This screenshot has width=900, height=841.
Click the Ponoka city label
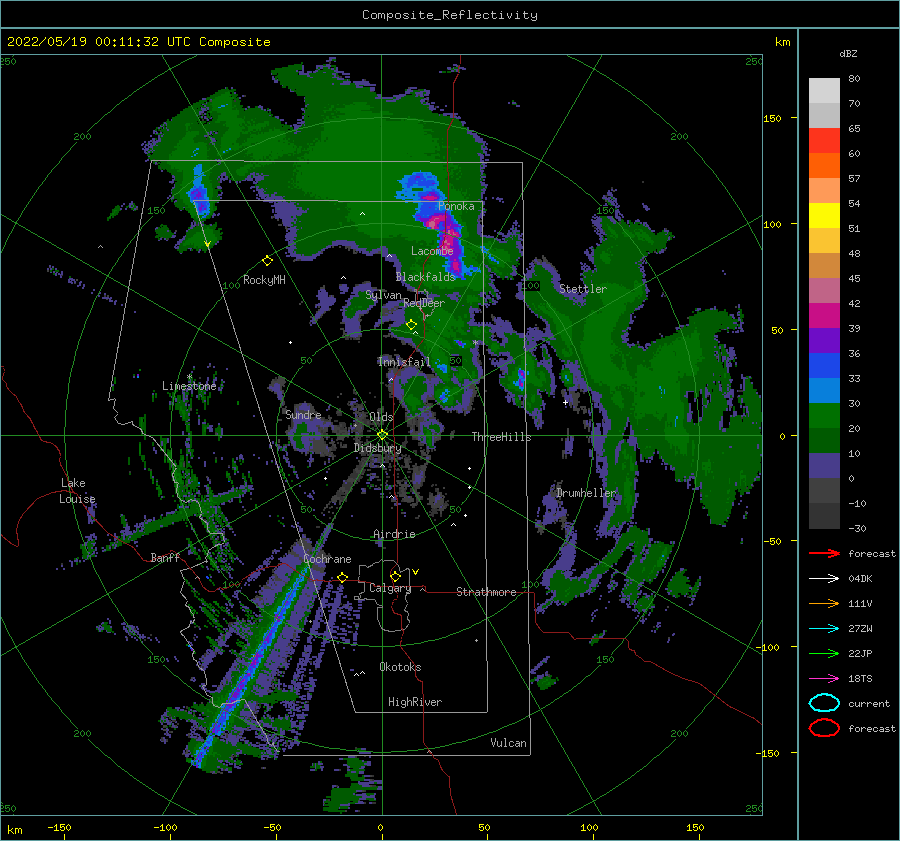point(456,206)
